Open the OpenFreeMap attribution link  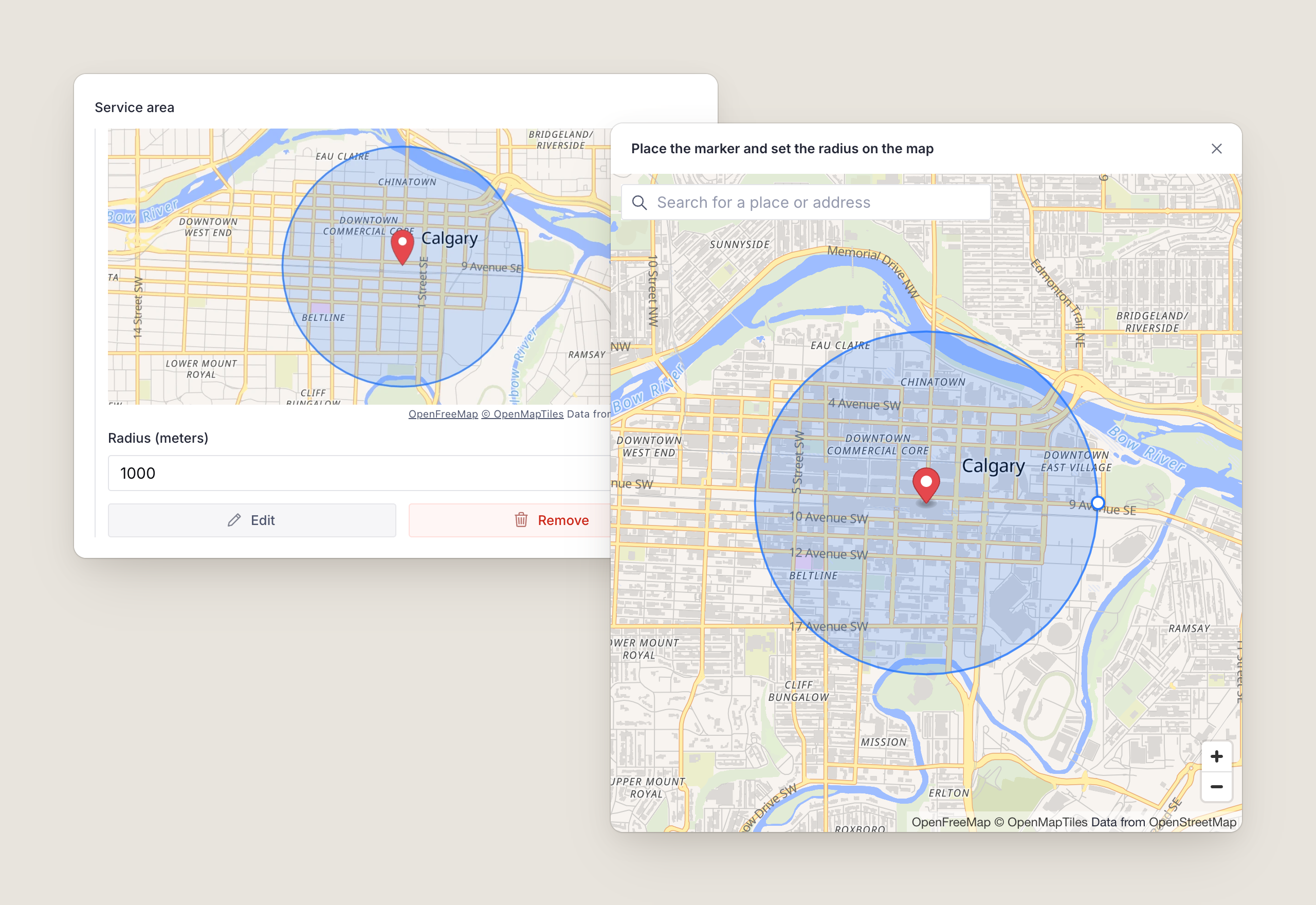pyautogui.click(x=443, y=414)
